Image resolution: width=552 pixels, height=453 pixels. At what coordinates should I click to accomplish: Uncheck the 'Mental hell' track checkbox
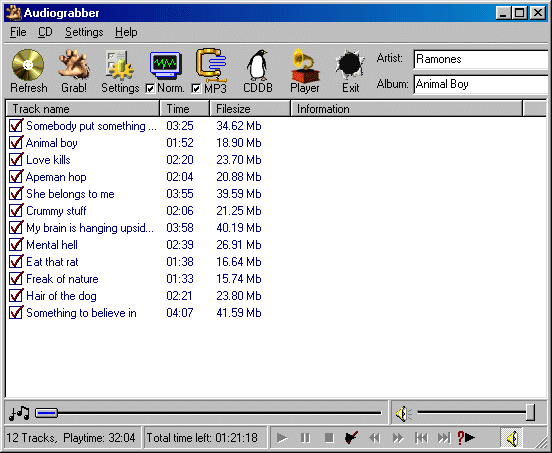pos(16,245)
